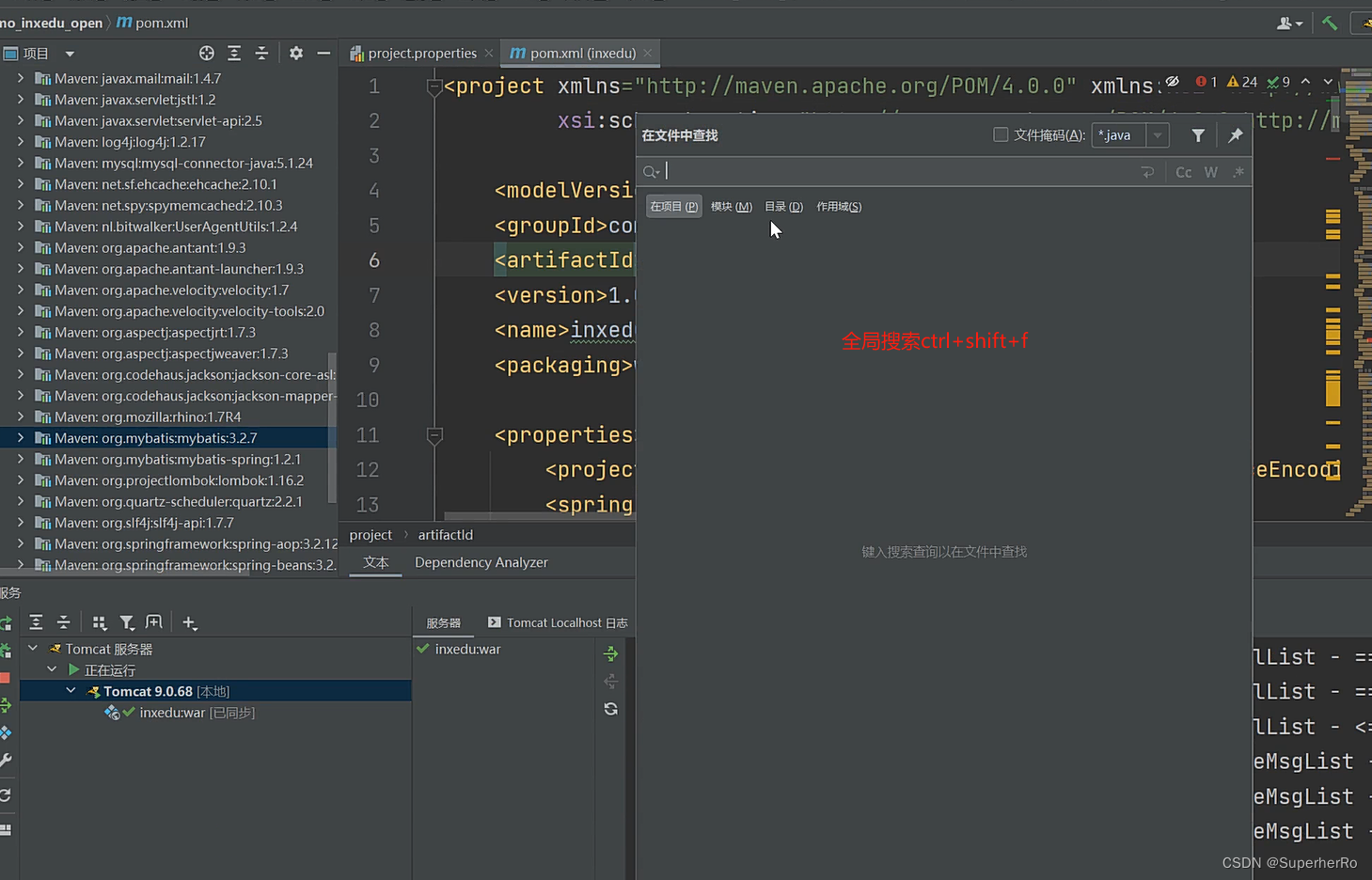The width and height of the screenshot is (1372, 880).
Task: Click Open in New Tab services icon
Action: 154,622
